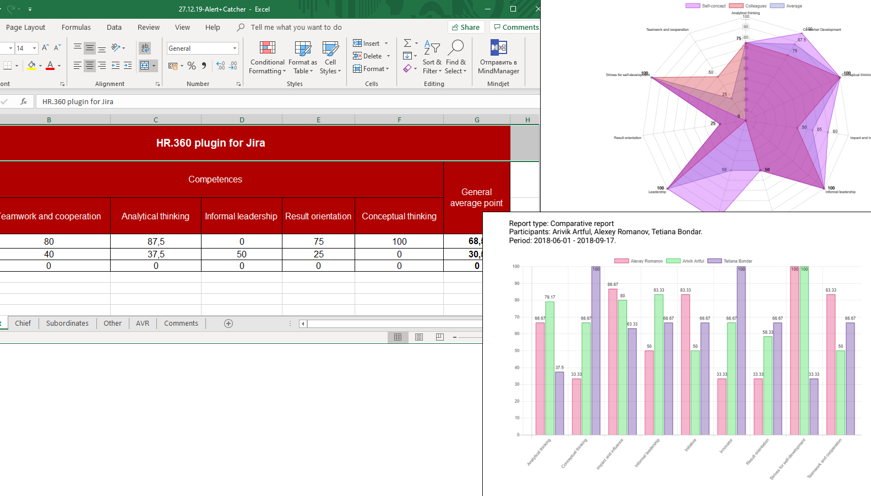Click Increase Indent icon
871x496 pixels.
click(x=128, y=66)
